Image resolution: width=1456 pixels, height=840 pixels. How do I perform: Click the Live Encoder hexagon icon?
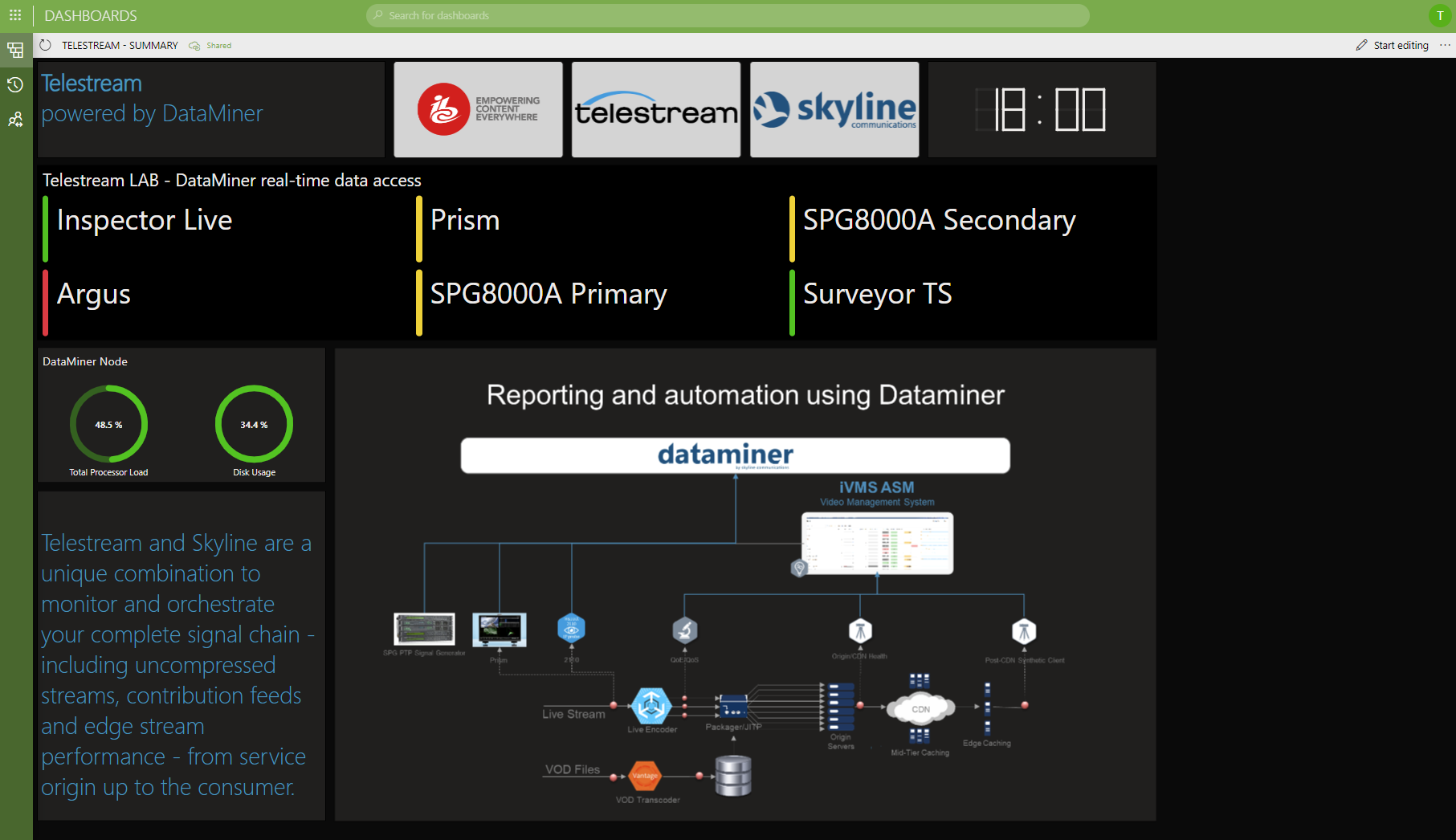tap(651, 706)
